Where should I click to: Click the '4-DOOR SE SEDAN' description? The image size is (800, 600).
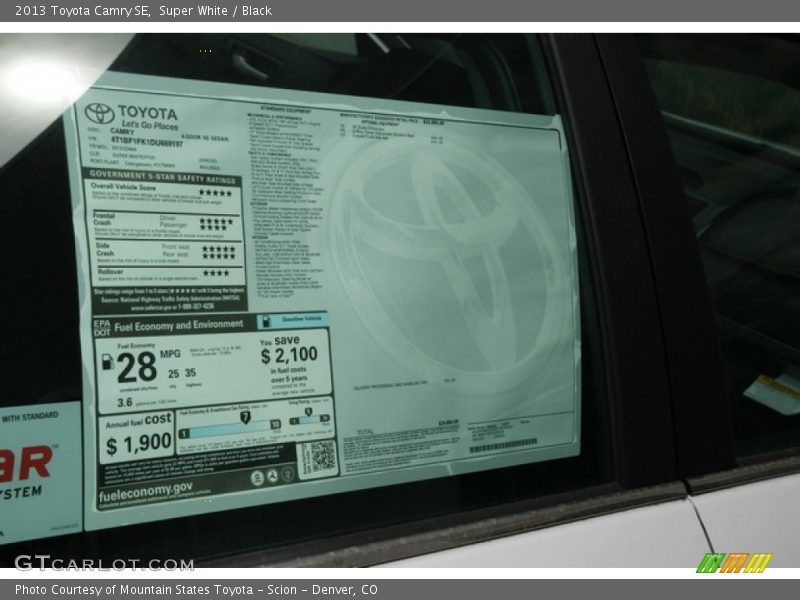pyautogui.click(x=205, y=138)
